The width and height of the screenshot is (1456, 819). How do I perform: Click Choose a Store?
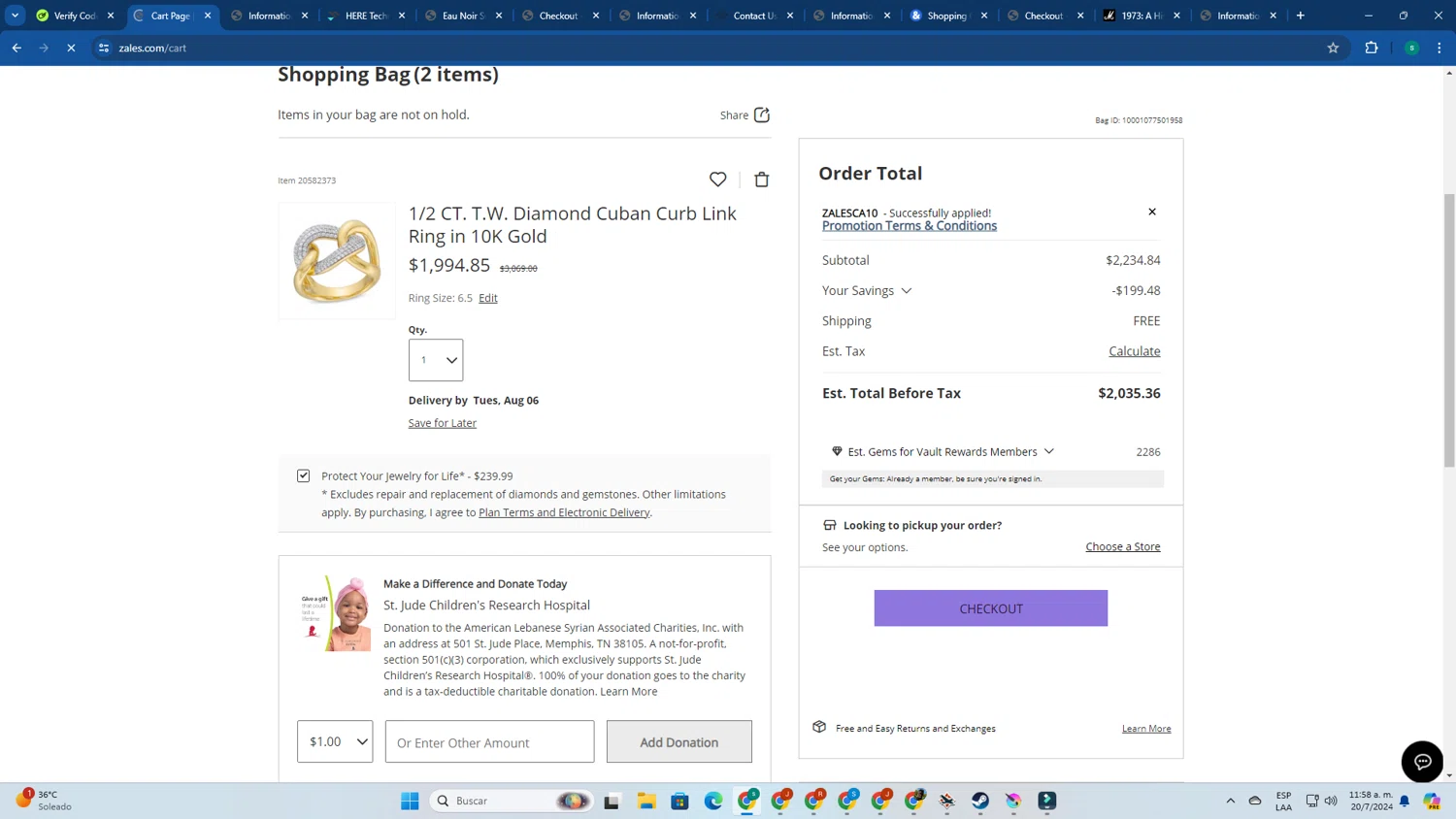coord(1123,546)
